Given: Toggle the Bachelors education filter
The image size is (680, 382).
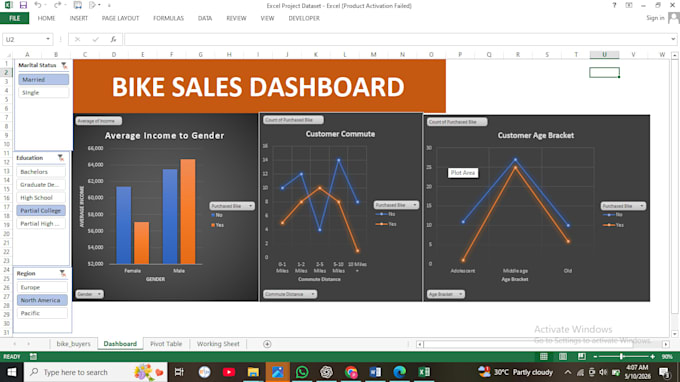Looking at the screenshot, I should coord(41,172).
